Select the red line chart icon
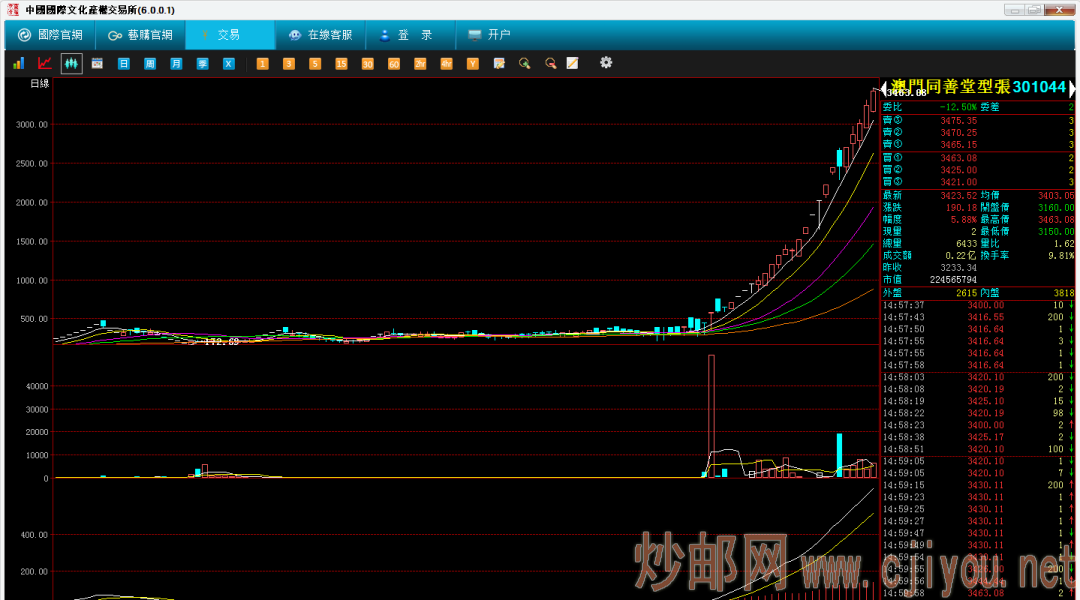This screenshot has width=1080, height=600. click(44, 63)
